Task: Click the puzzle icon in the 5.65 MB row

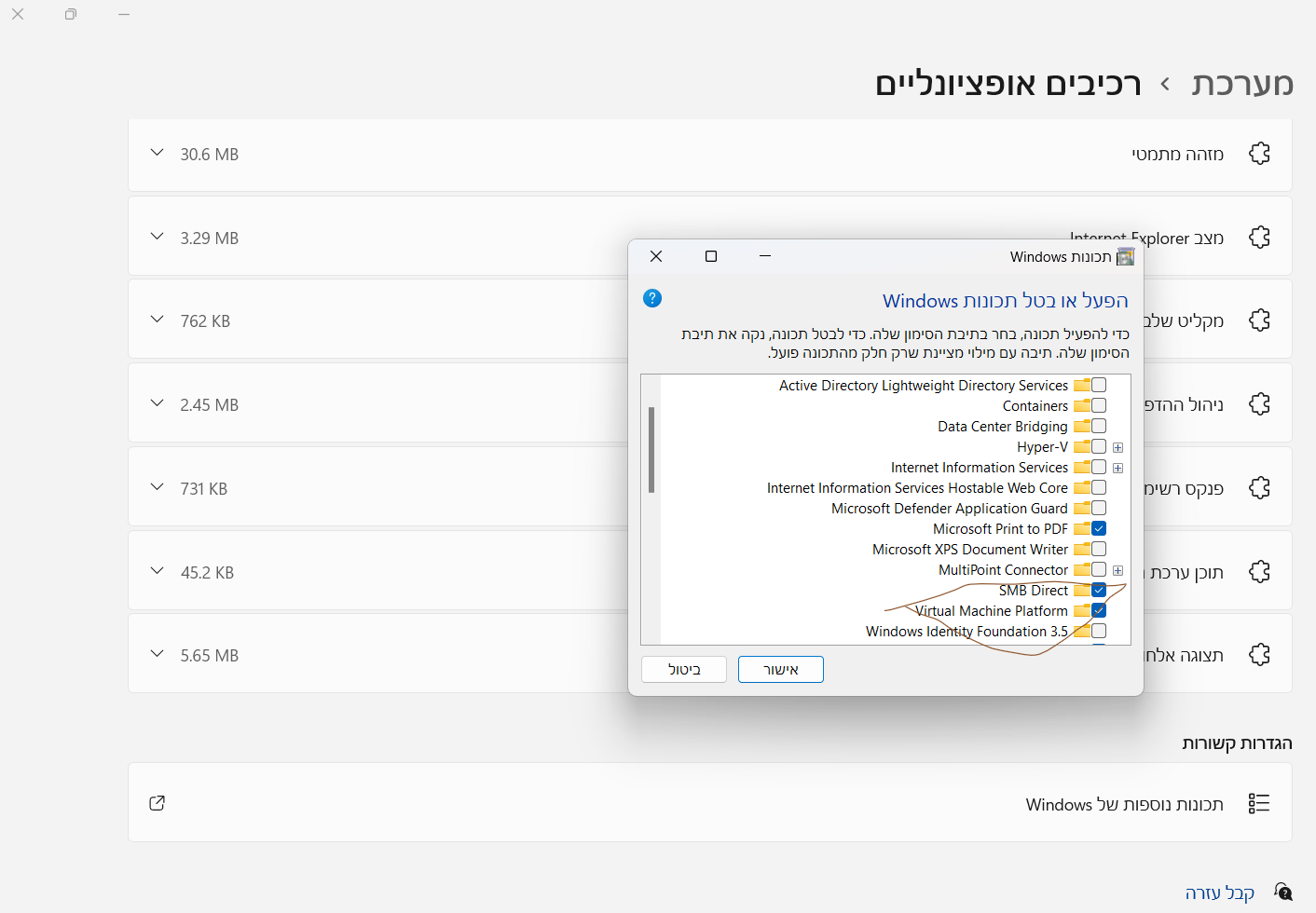Action: click(x=1259, y=655)
